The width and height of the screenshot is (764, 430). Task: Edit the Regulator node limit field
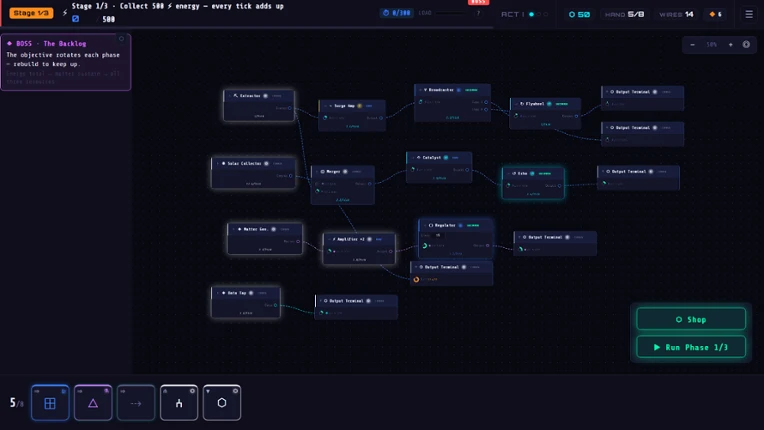point(439,235)
